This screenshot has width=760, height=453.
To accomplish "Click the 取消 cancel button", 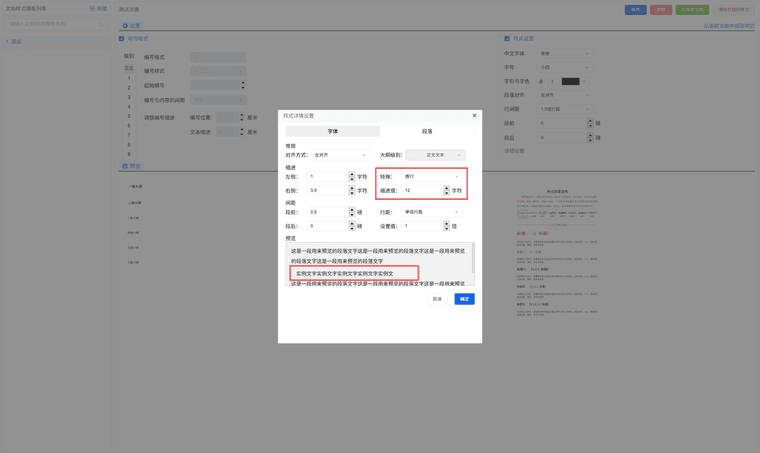I will click(437, 299).
